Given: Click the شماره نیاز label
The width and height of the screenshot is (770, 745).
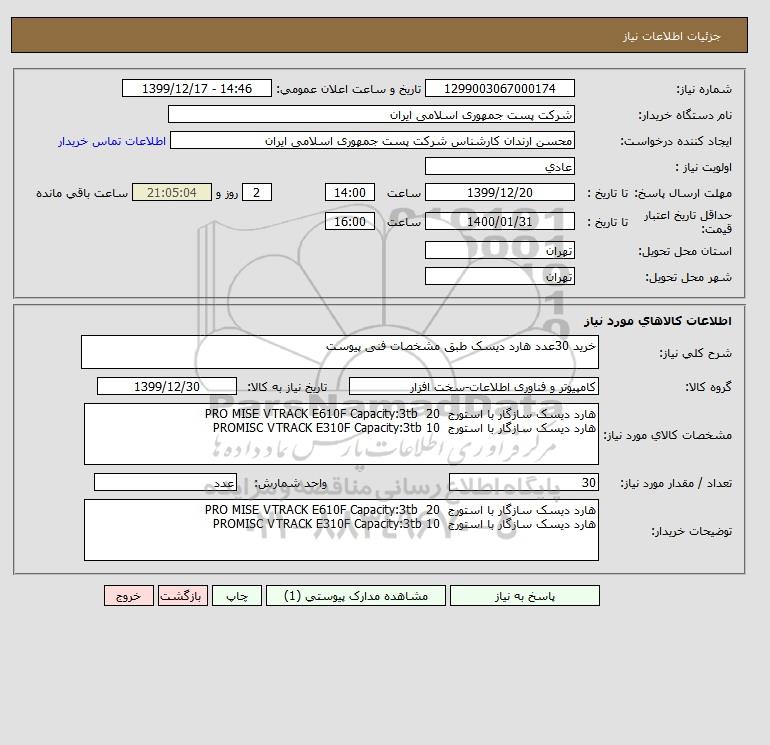Looking at the screenshot, I should tap(704, 89).
